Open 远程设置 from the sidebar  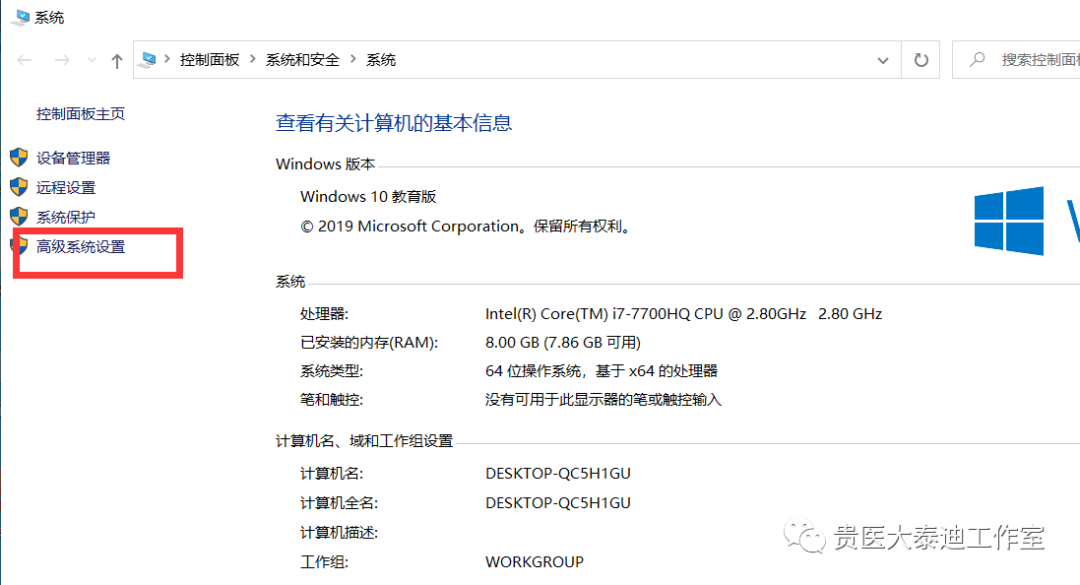tap(65, 187)
